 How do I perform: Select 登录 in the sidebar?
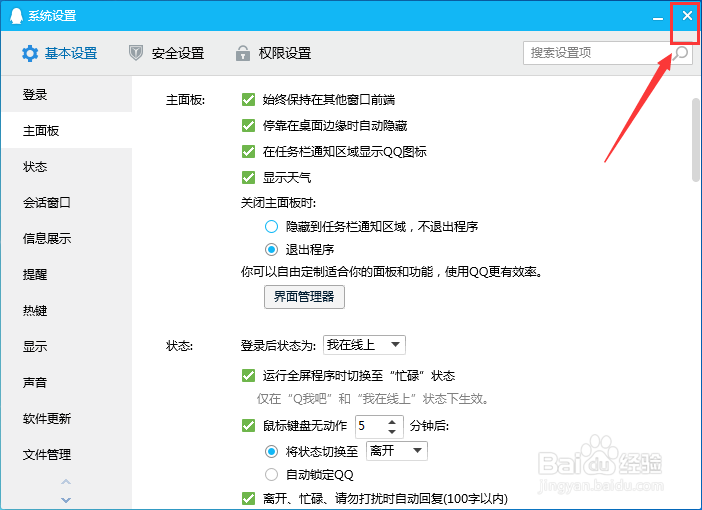point(67,94)
